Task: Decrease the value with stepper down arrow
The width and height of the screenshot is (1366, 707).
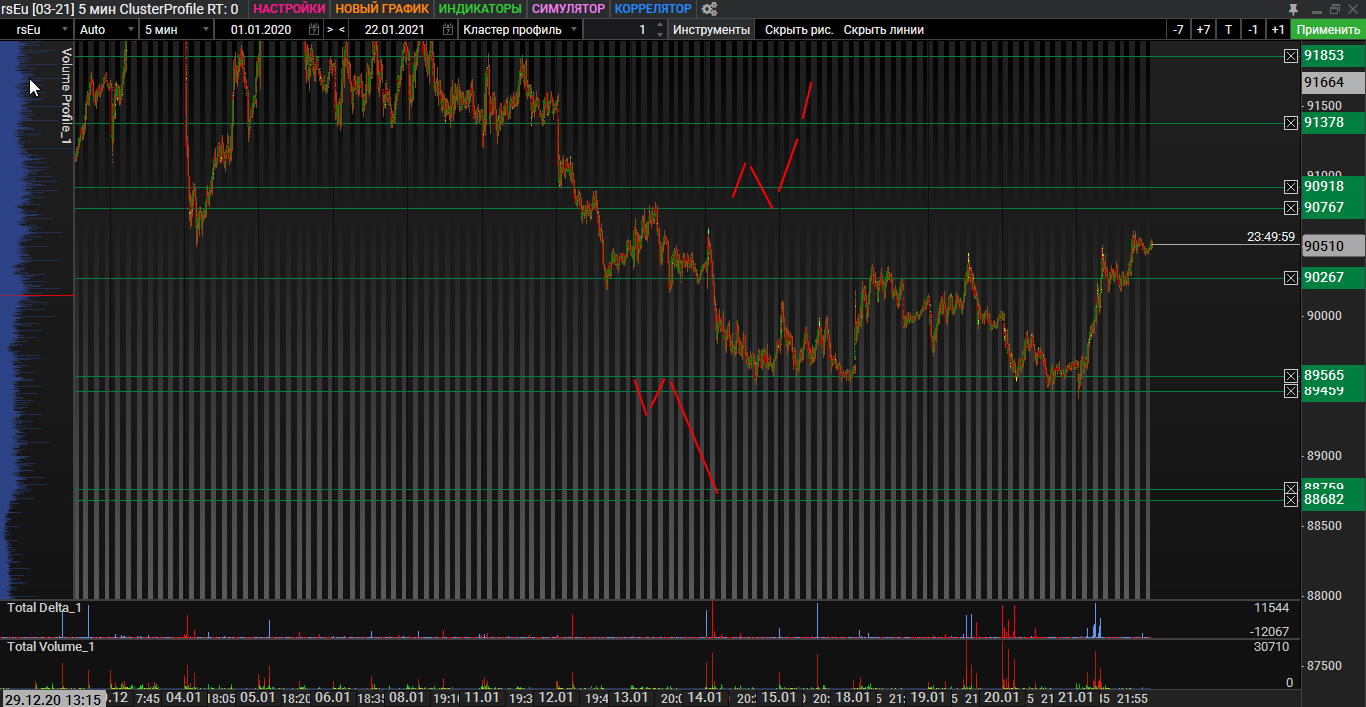Action: point(659,35)
